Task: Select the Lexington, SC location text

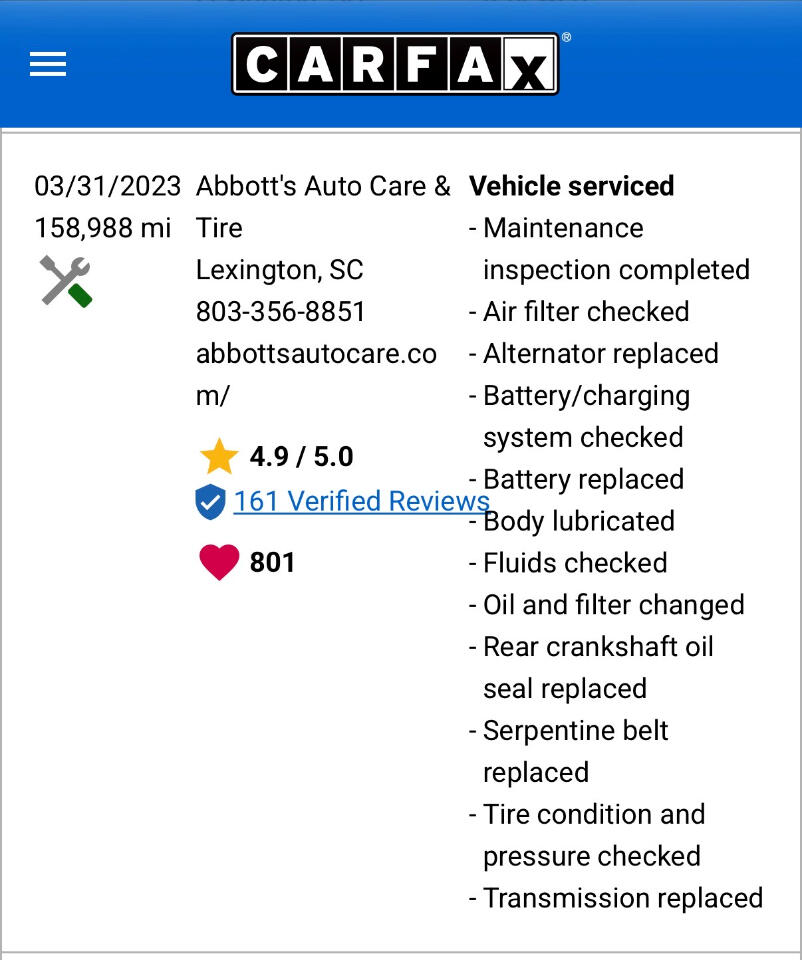Action: (x=280, y=270)
